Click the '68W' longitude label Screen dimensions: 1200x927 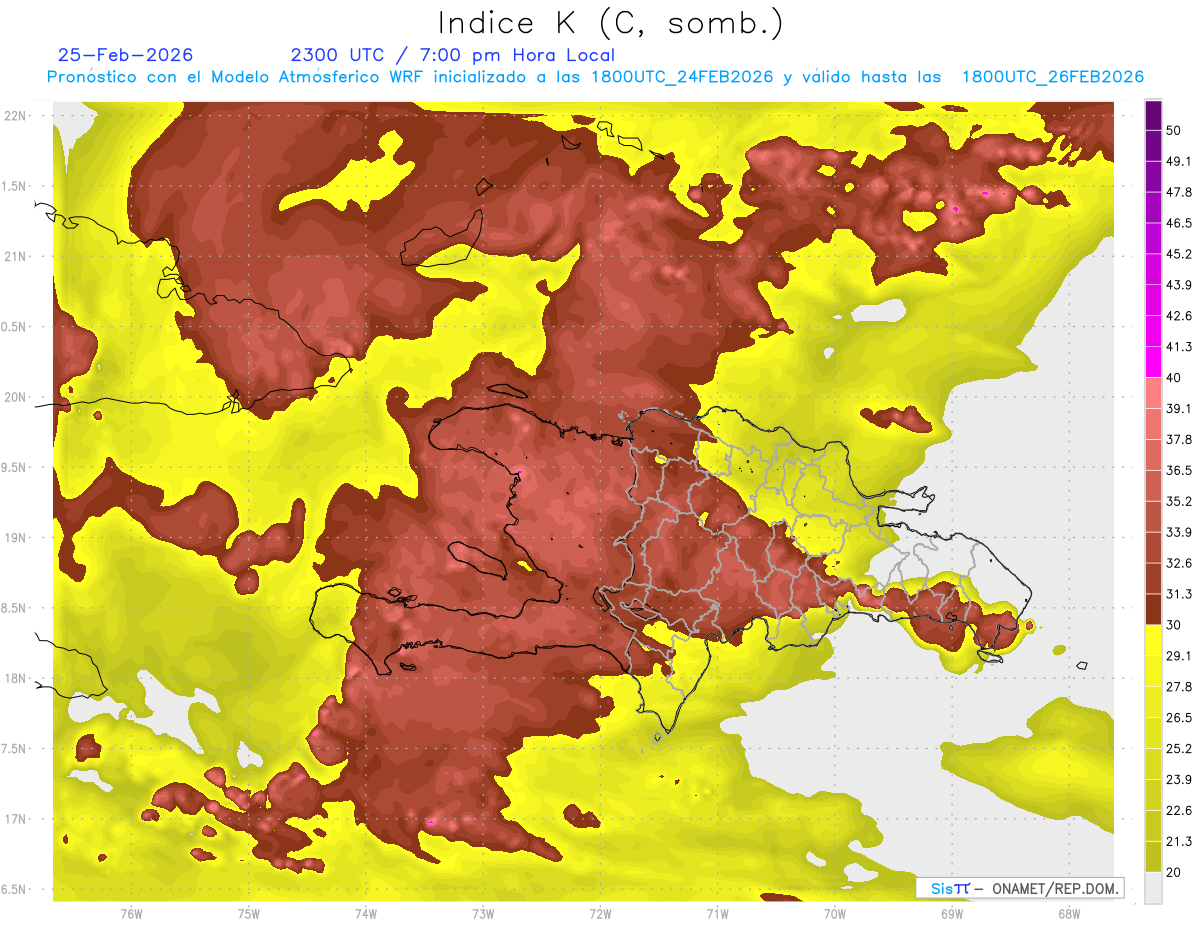pos(1069,914)
